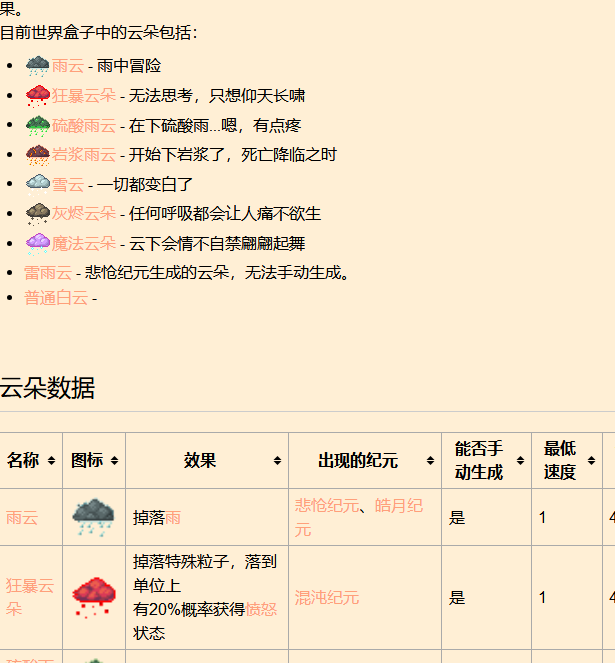
Task: Click the lava cloud icon in list
Action: click(x=38, y=155)
